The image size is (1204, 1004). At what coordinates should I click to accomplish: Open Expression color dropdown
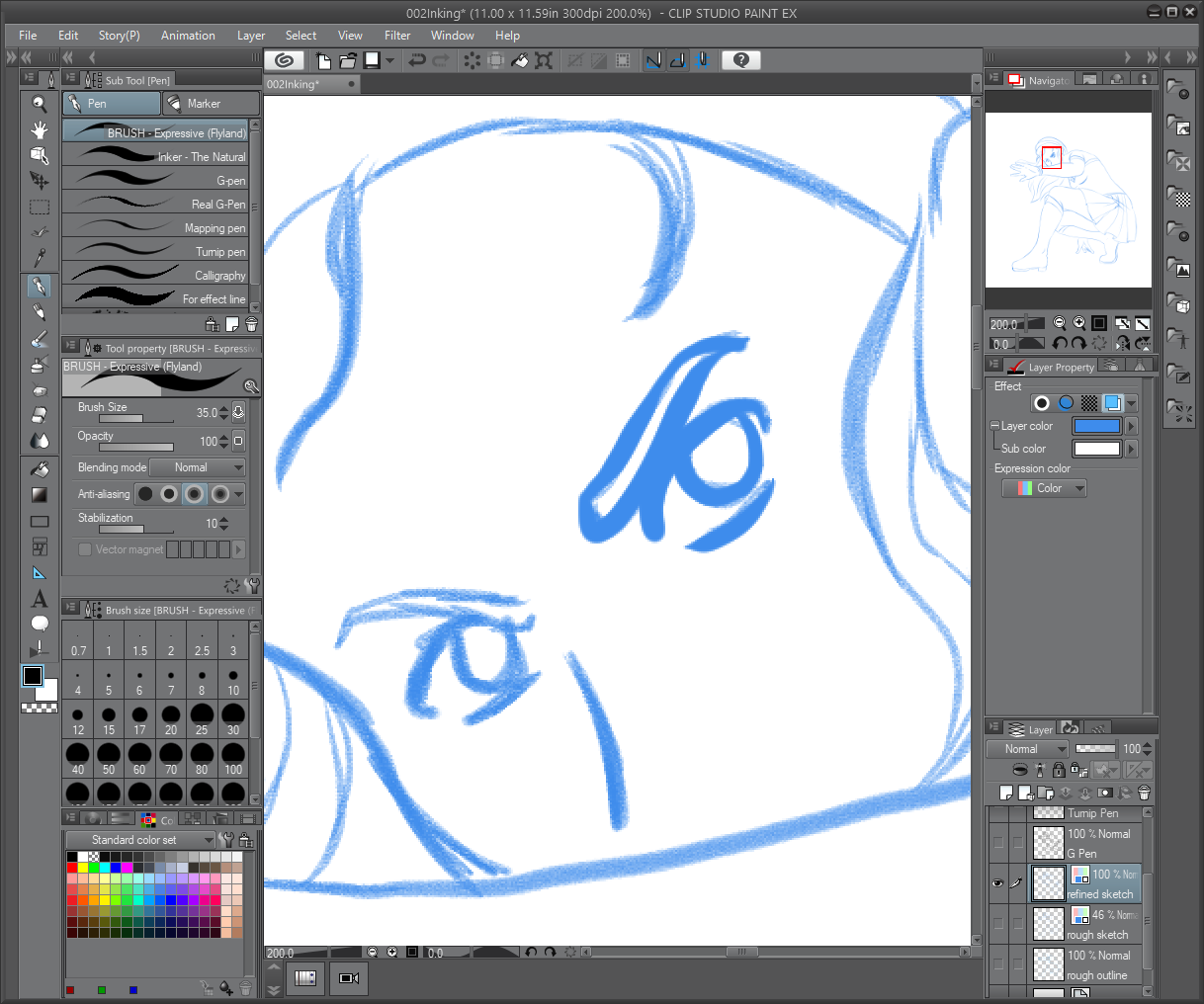click(x=1044, y=488)
